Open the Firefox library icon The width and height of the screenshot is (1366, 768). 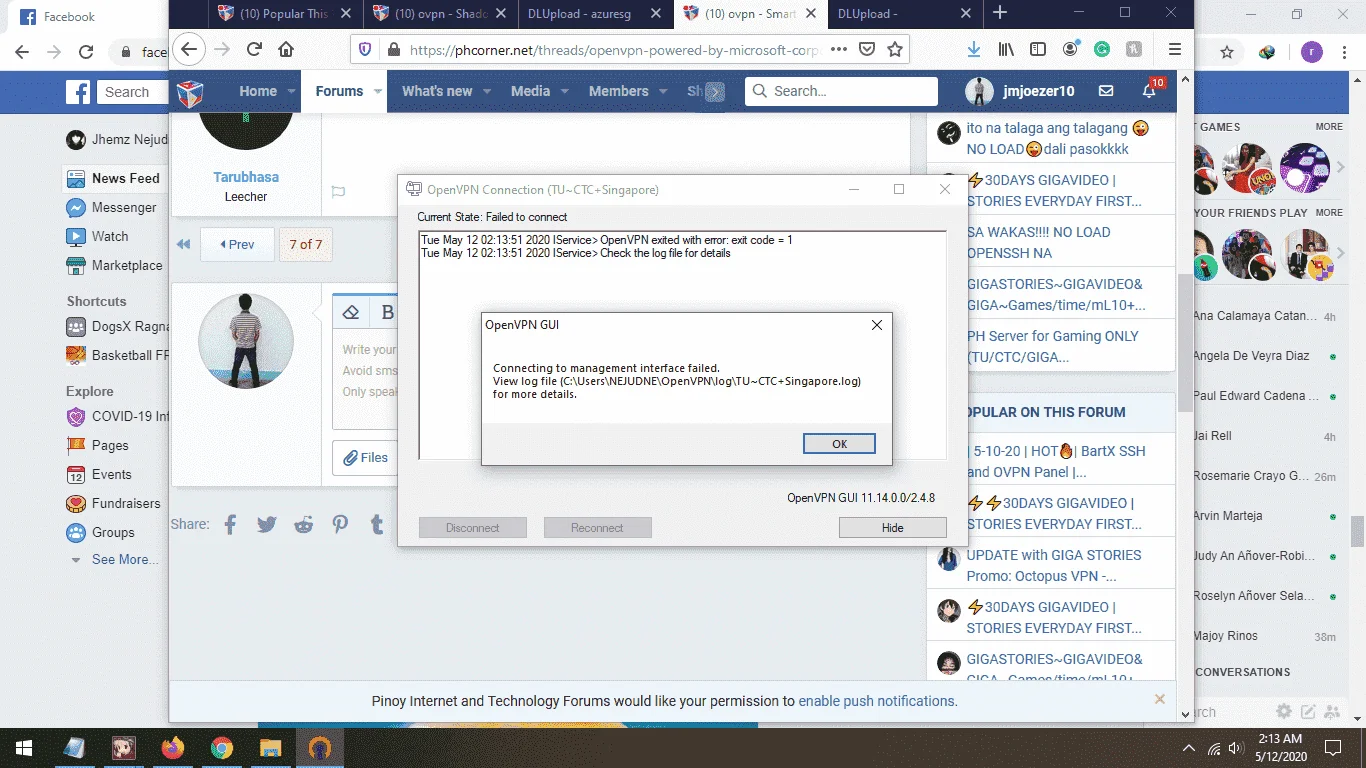point(1006,49)
